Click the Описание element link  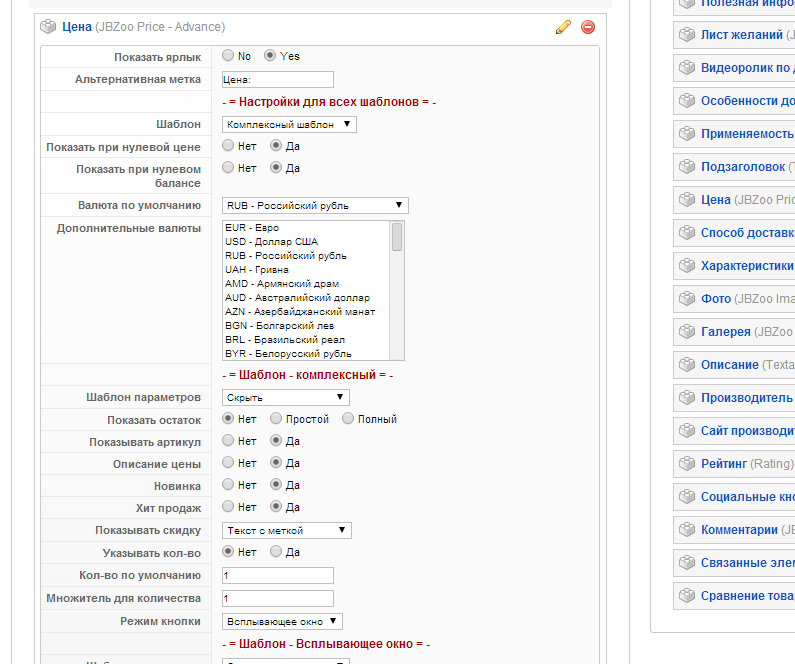(729, 365)
